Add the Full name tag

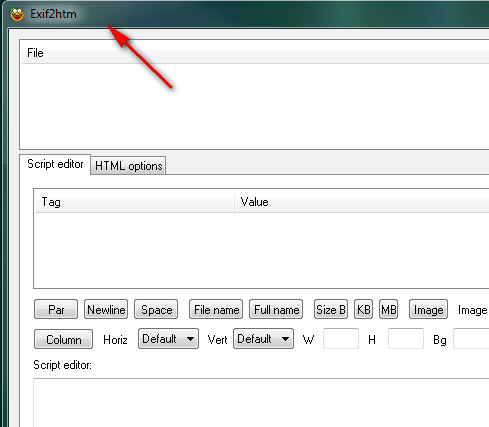point(276,309)
